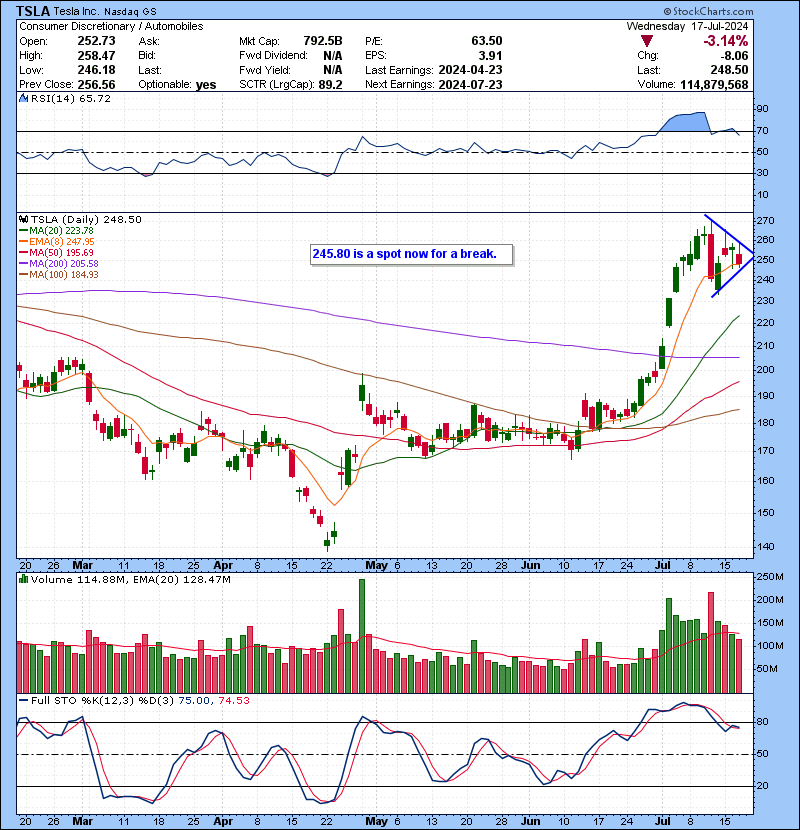This screenshot has width=800, height=830.
Task: Click the date Wednesday 17-Jul-2024
Action: point(687,26)
